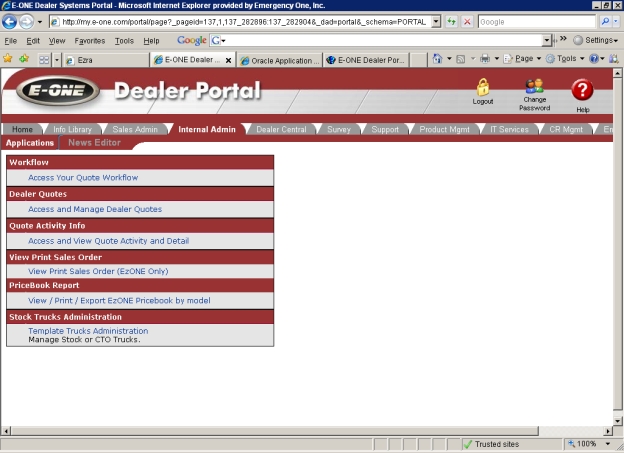Open Favorites Center star icon
This screenshot has height=453, width=624.
coord(8,59)
